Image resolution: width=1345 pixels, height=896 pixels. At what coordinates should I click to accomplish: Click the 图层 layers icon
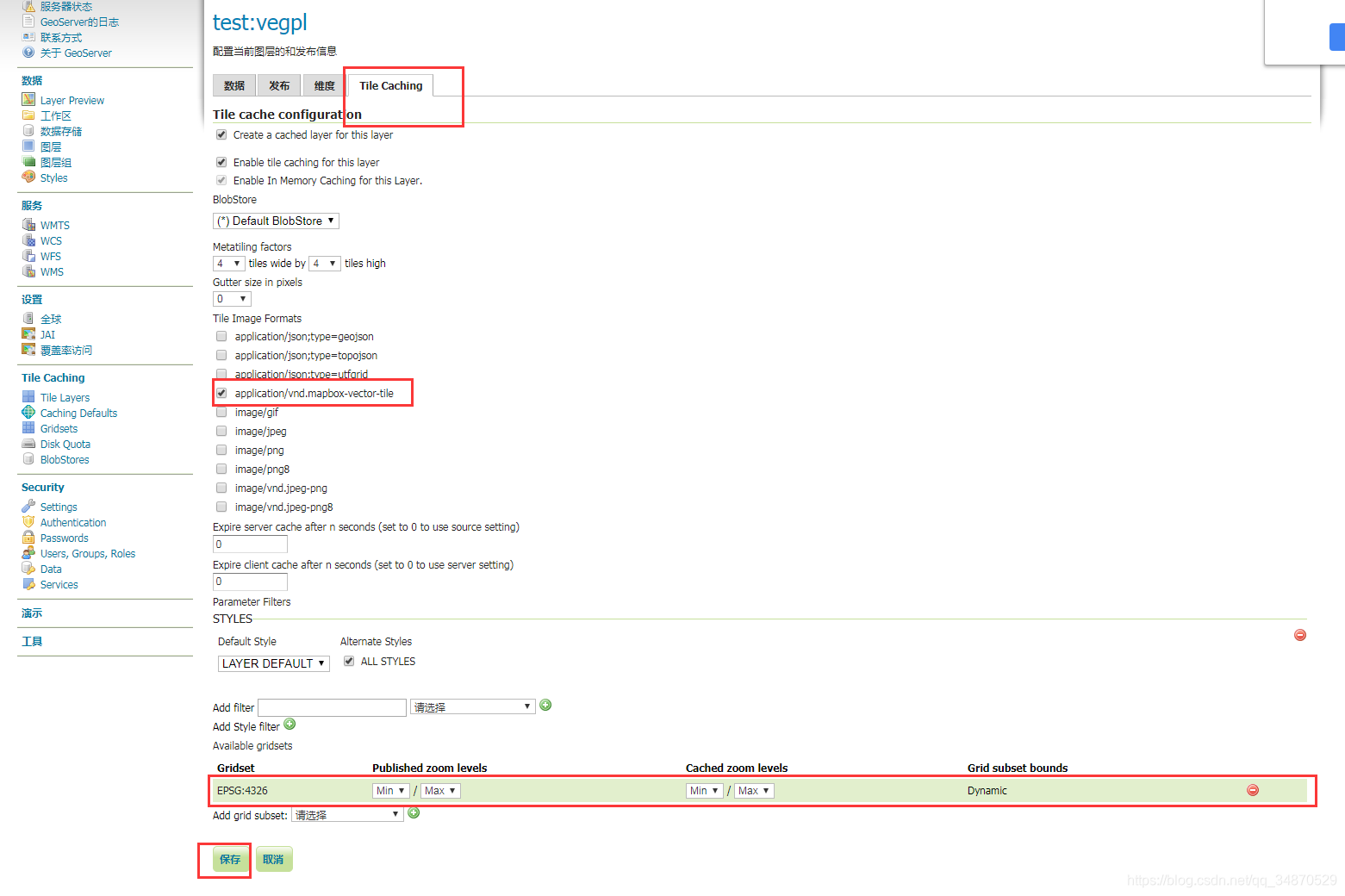click(x=28, y=146)
